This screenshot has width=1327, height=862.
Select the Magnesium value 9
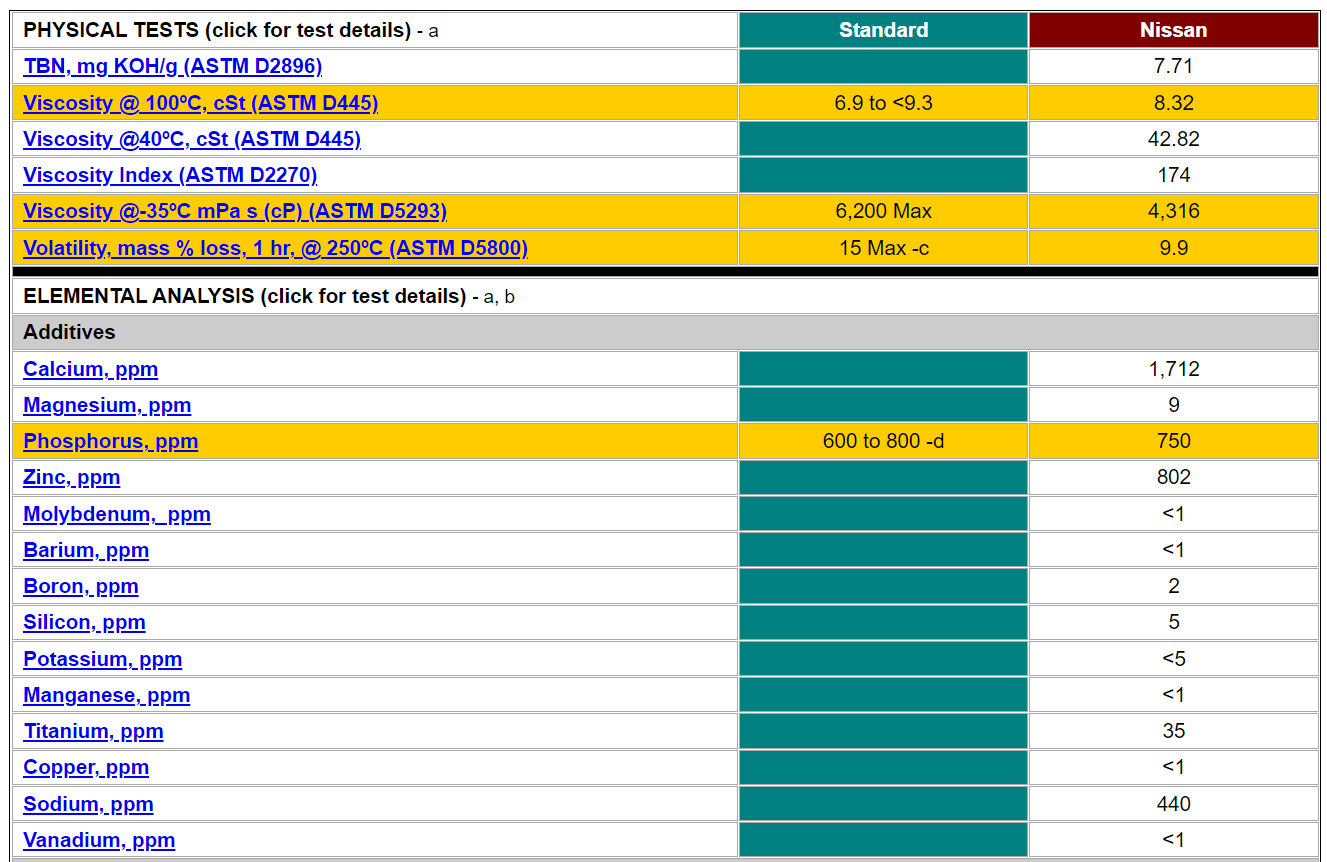tap(1173, 405)
